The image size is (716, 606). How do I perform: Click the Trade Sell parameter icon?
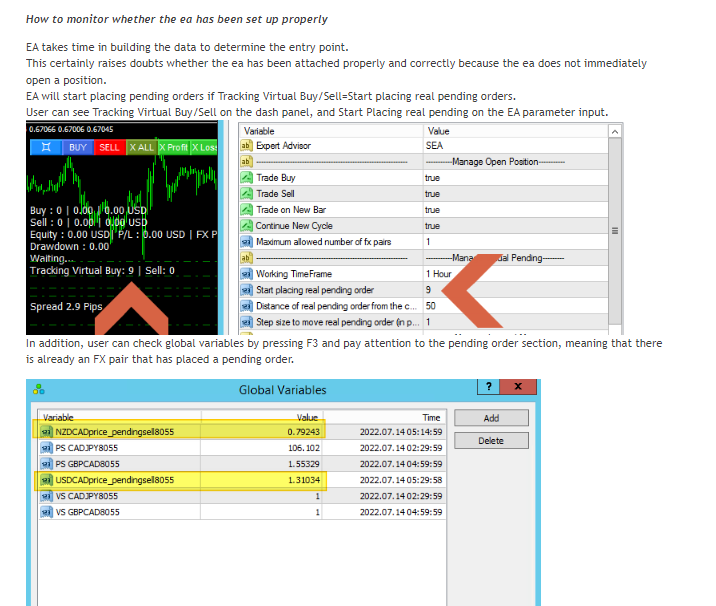click(246, 194)
